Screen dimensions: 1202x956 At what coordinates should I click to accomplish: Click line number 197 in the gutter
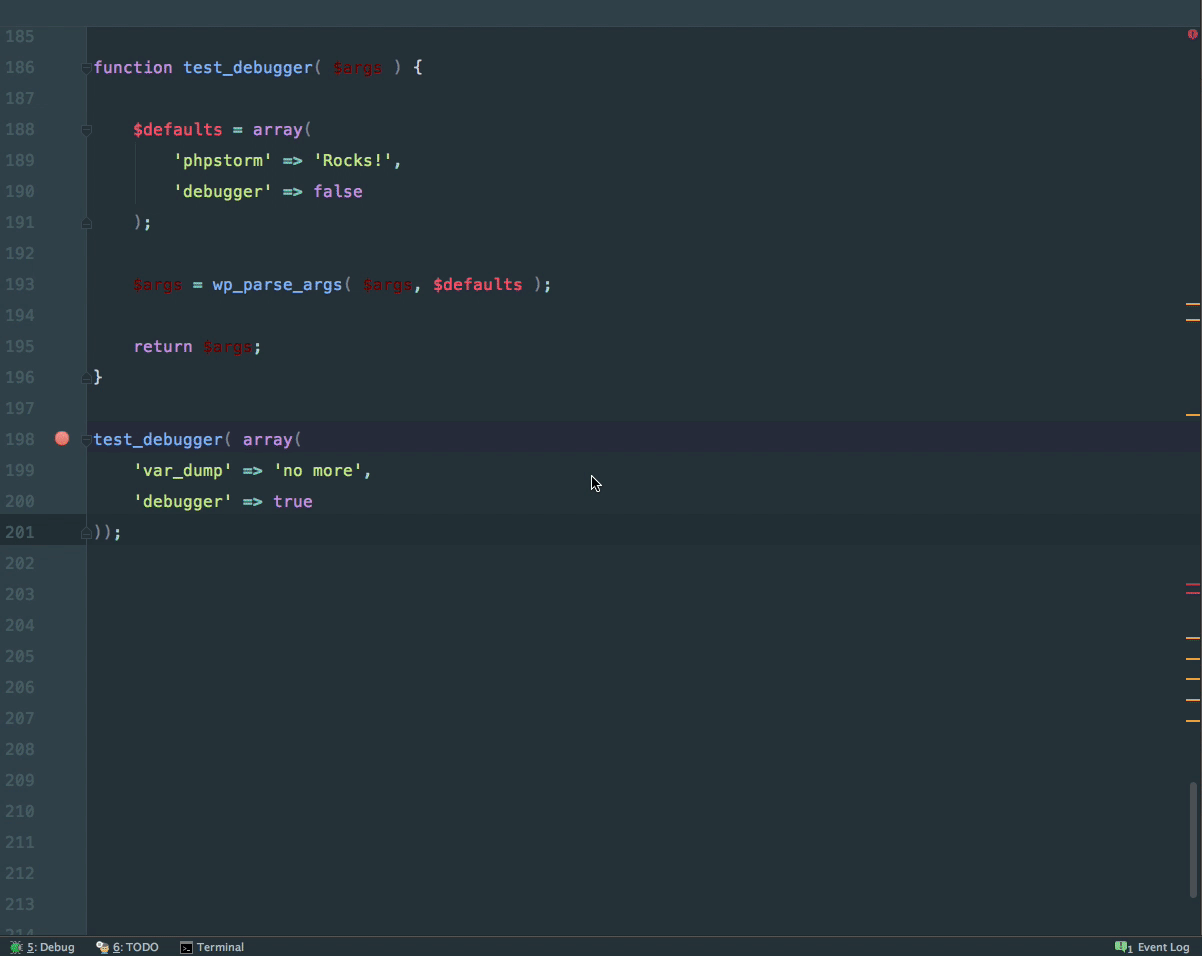click(x=20, y=408)
